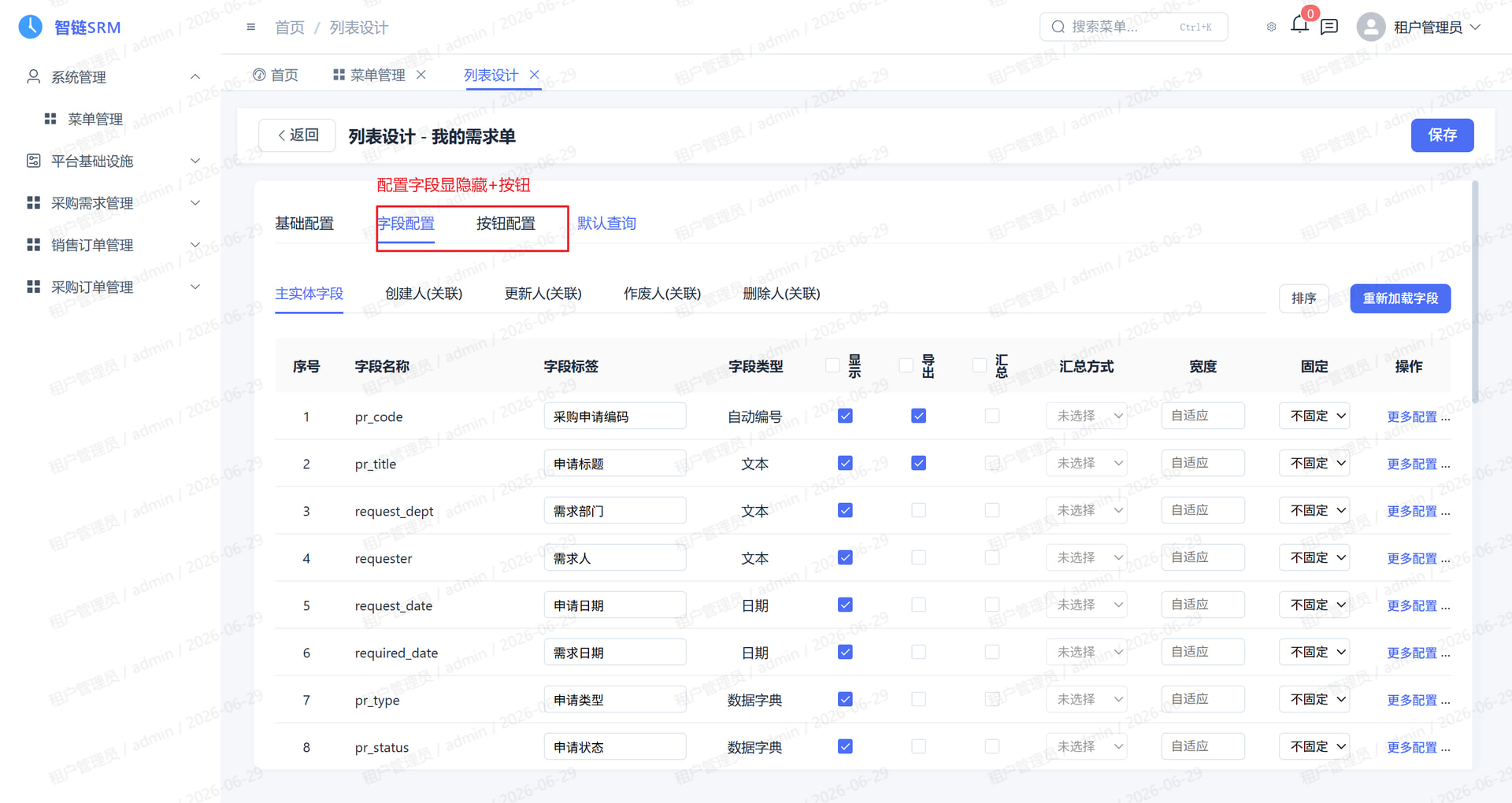Open the messages chat icon
The image size is (1512, 803).
coord(1329,28)
